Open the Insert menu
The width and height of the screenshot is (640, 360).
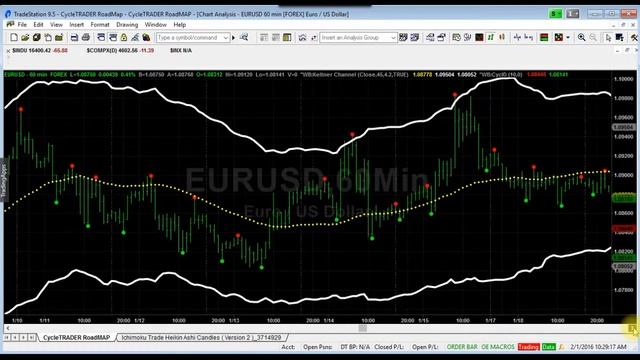pos(76,25)
